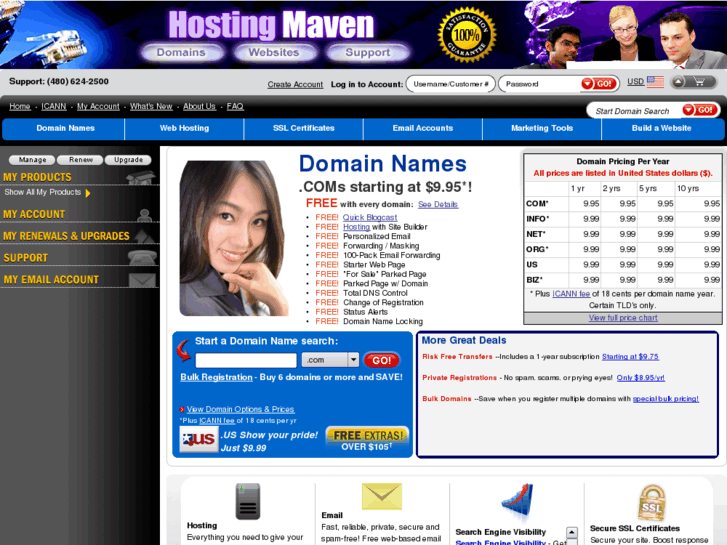Click the yellow Email envelope icon
This screenshot has height=545, width=727.
(382, 496)
